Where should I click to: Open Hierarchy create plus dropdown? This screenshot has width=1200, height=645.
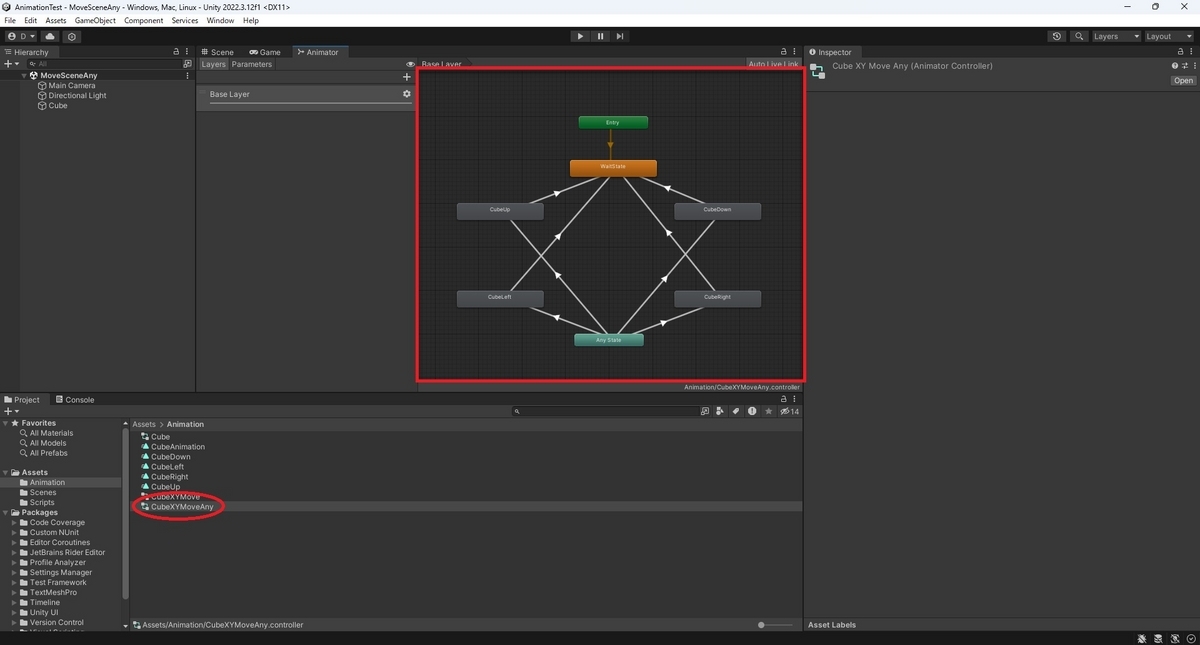tap(11, 63)
